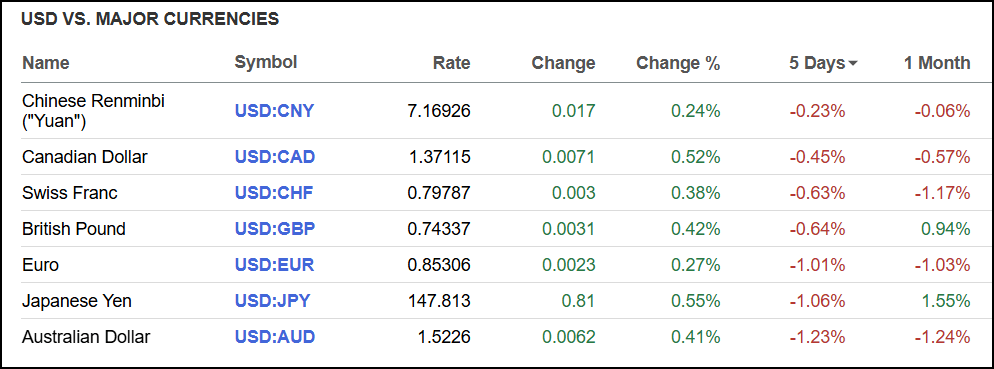The image size is (994, 369).
Task: Click the 5-day value -0.45%
Action: click(817, 157)
